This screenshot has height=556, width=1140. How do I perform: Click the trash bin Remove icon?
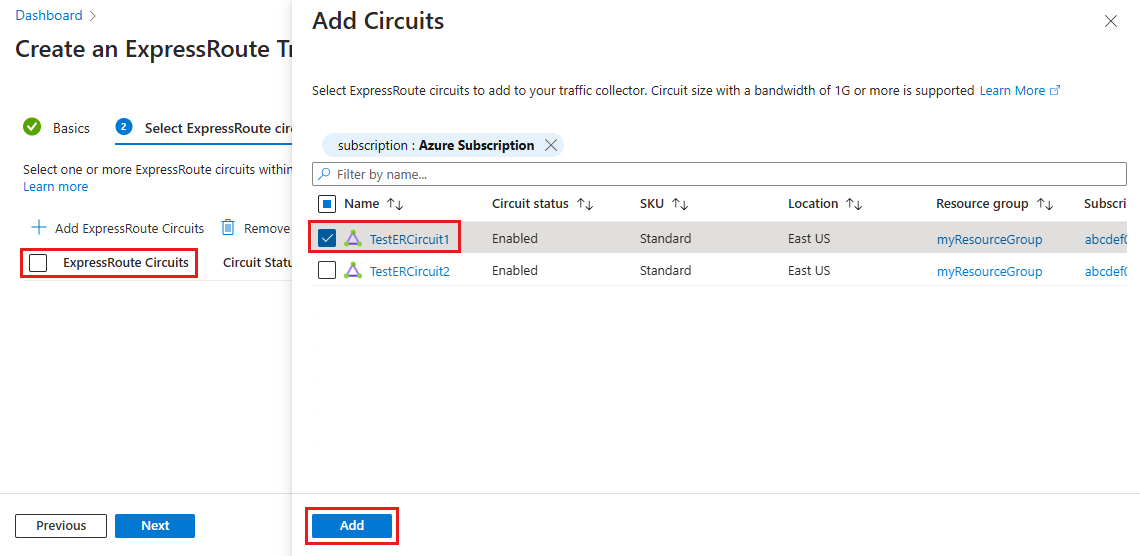228,227
